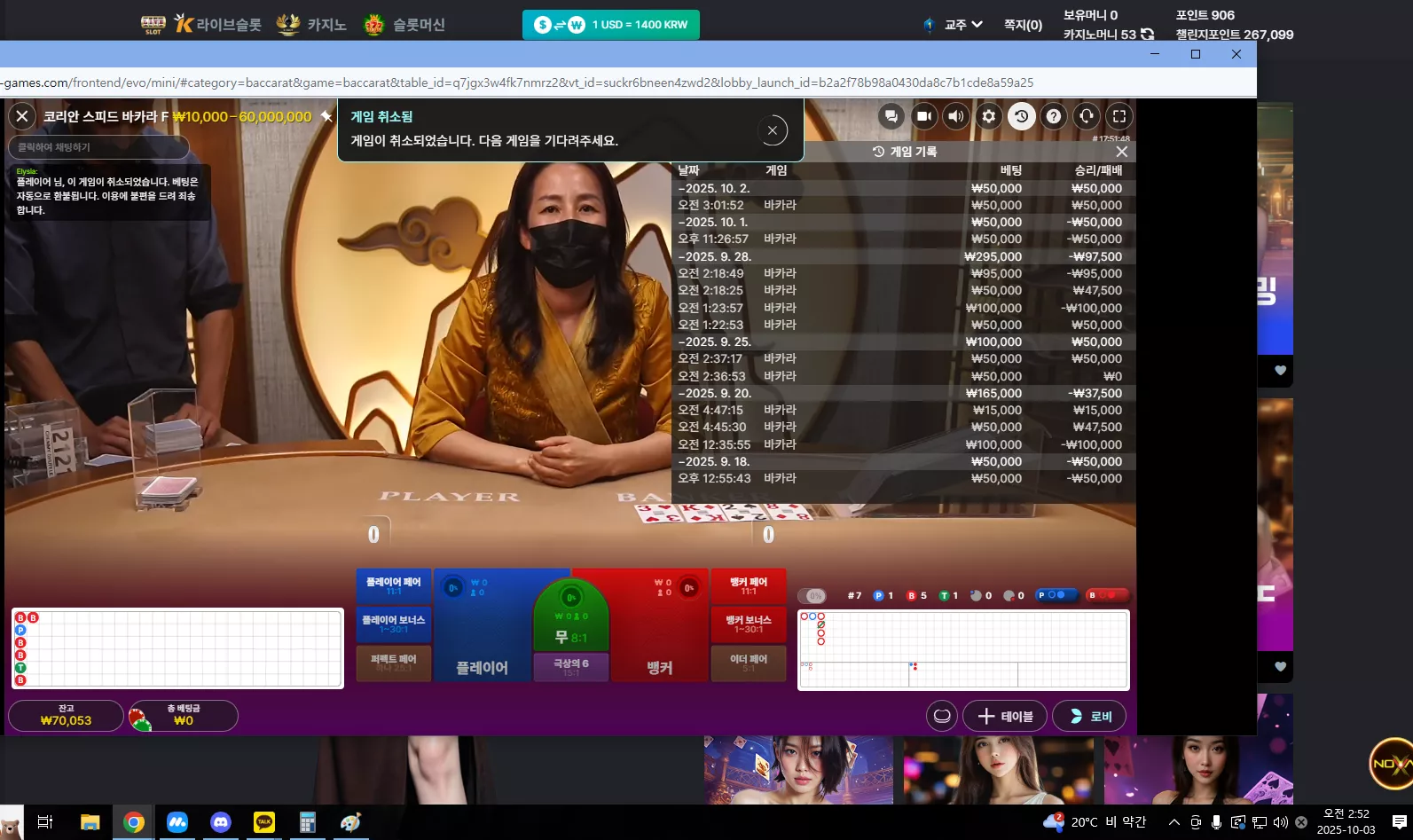Bet on 플레이어 페어 11:1
The height and width of the screenshot is (840, 1413).
coord(393,585)
